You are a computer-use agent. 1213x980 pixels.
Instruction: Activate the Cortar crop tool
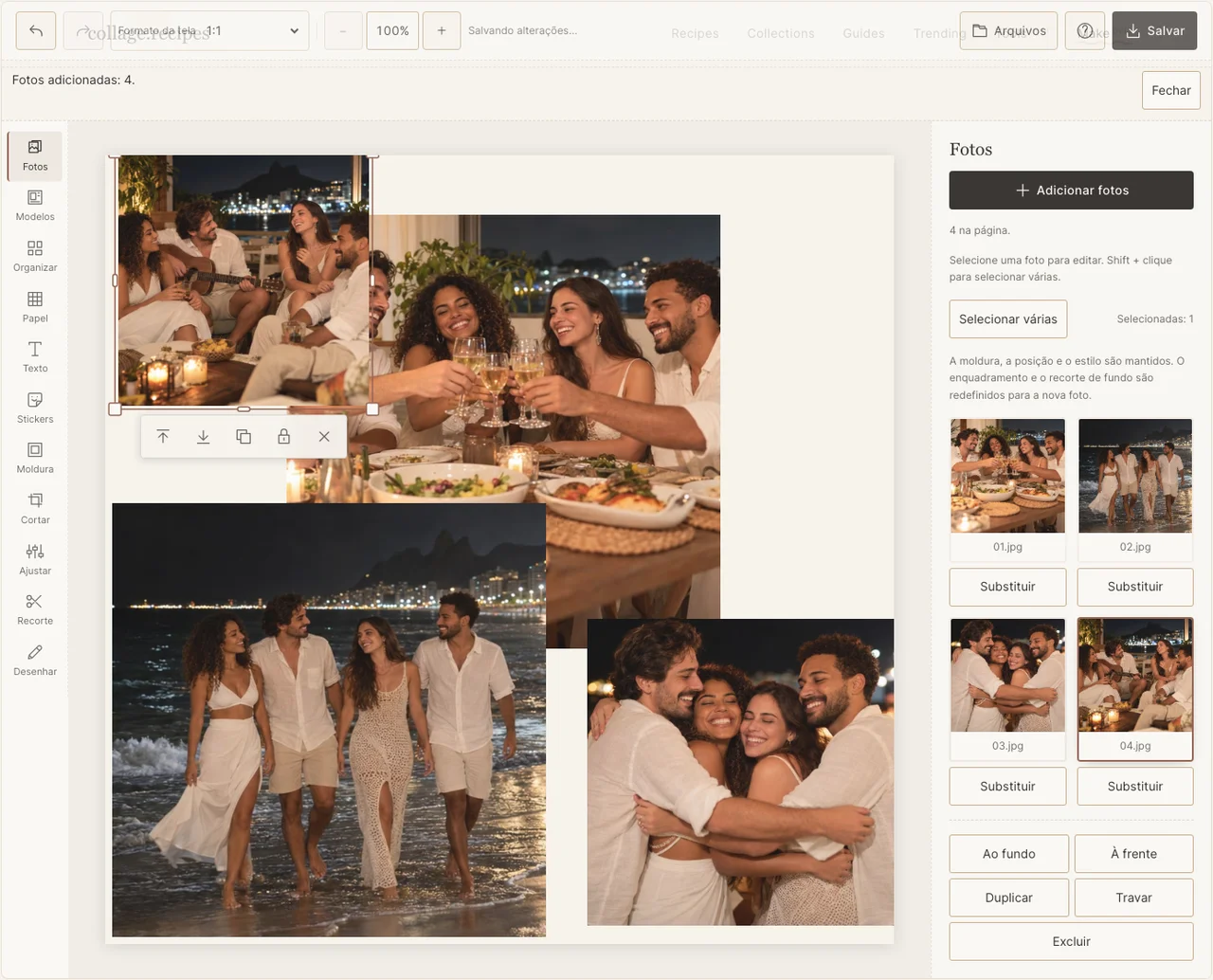click(35, 509)
